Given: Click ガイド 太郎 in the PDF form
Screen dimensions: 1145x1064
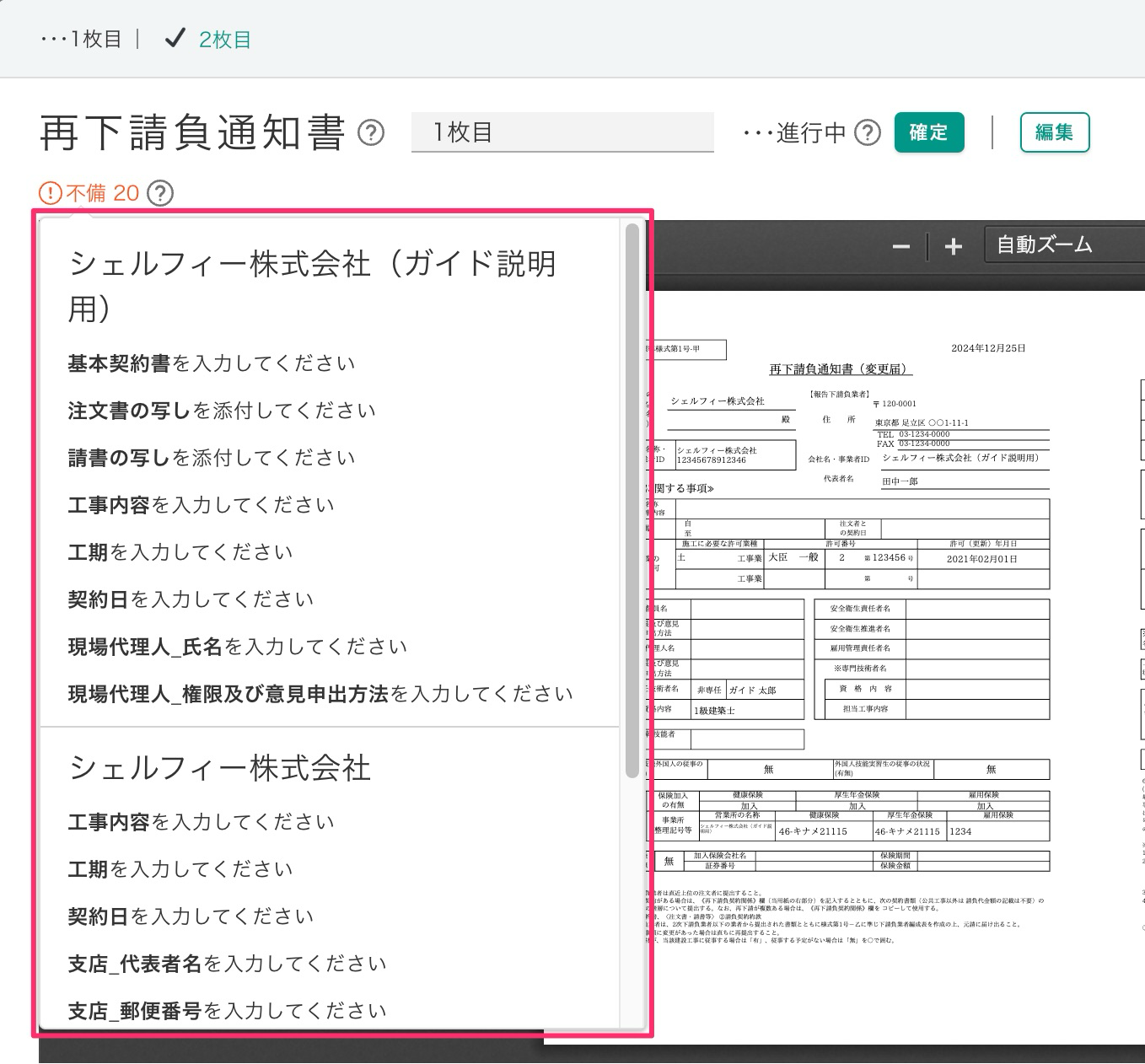Looking at the screenshot, I should [x=752, y=690].
